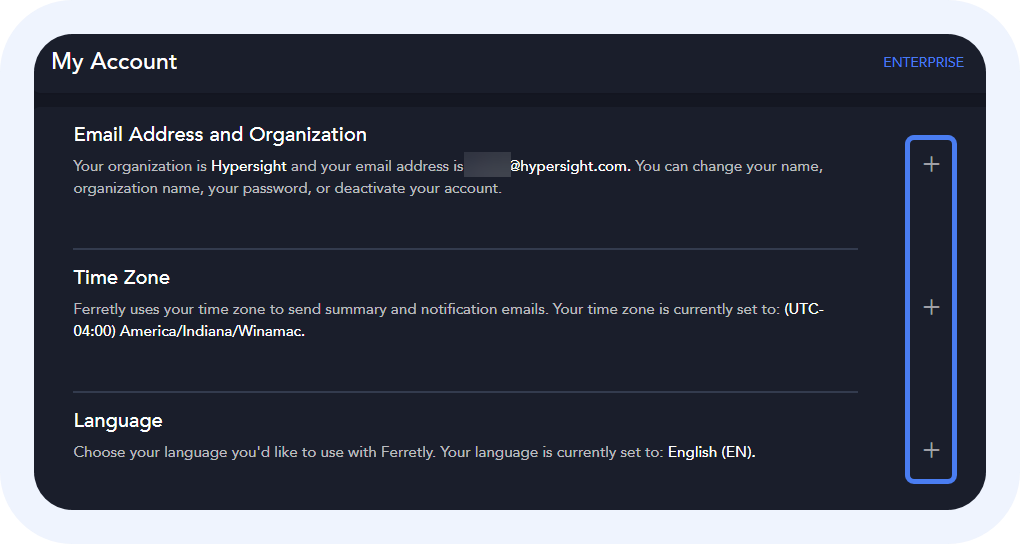This screenshot has width=1020, height=544.
Task: Expand the Time Zone section plus icon
Action: 931,307
